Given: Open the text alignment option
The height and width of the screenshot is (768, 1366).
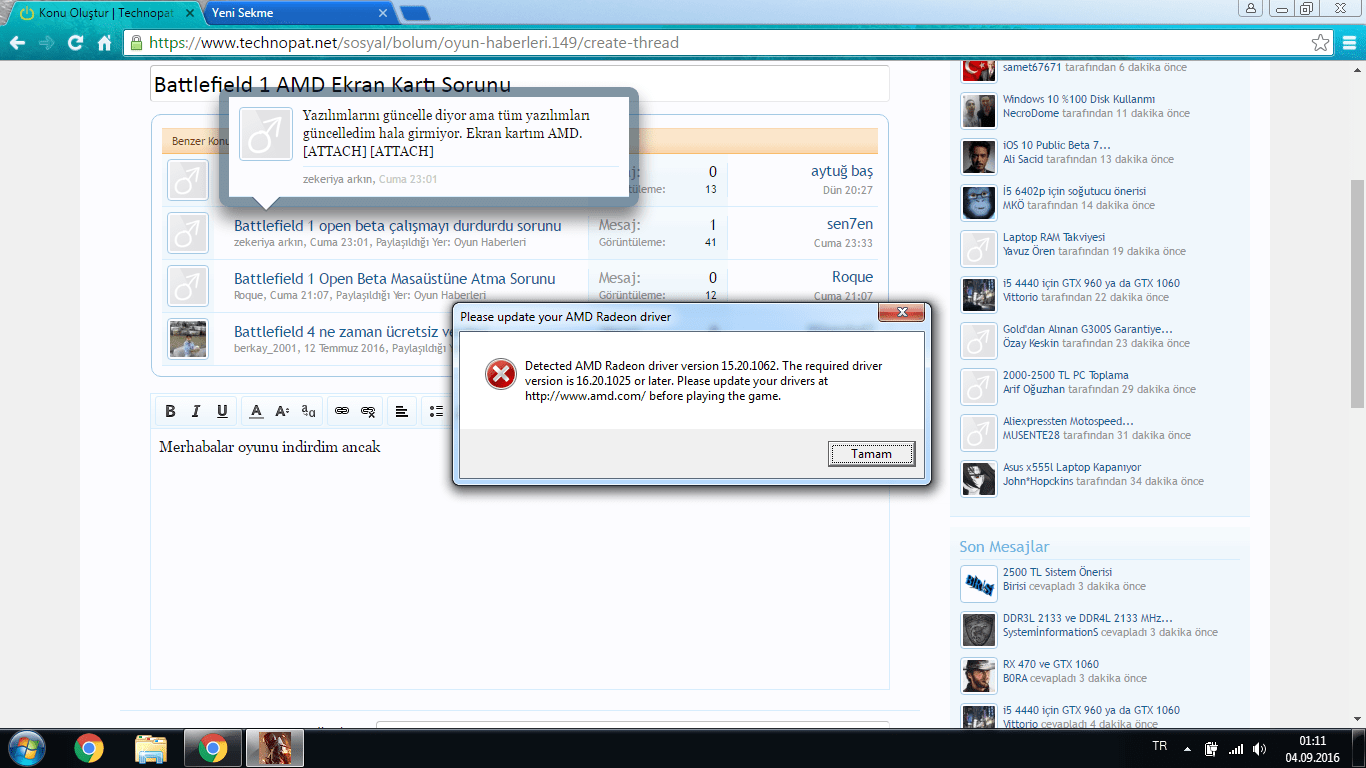Looking at the screenshot, I should [x=401, y=411].
